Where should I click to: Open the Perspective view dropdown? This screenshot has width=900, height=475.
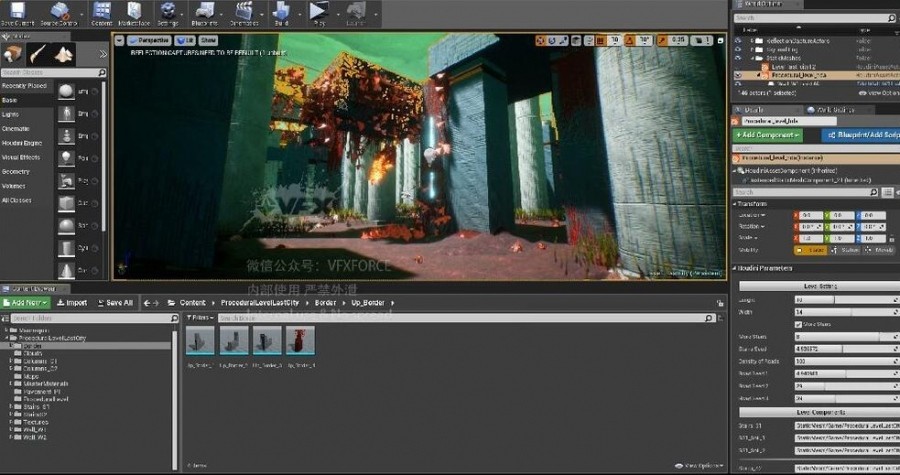coord(149,41)
